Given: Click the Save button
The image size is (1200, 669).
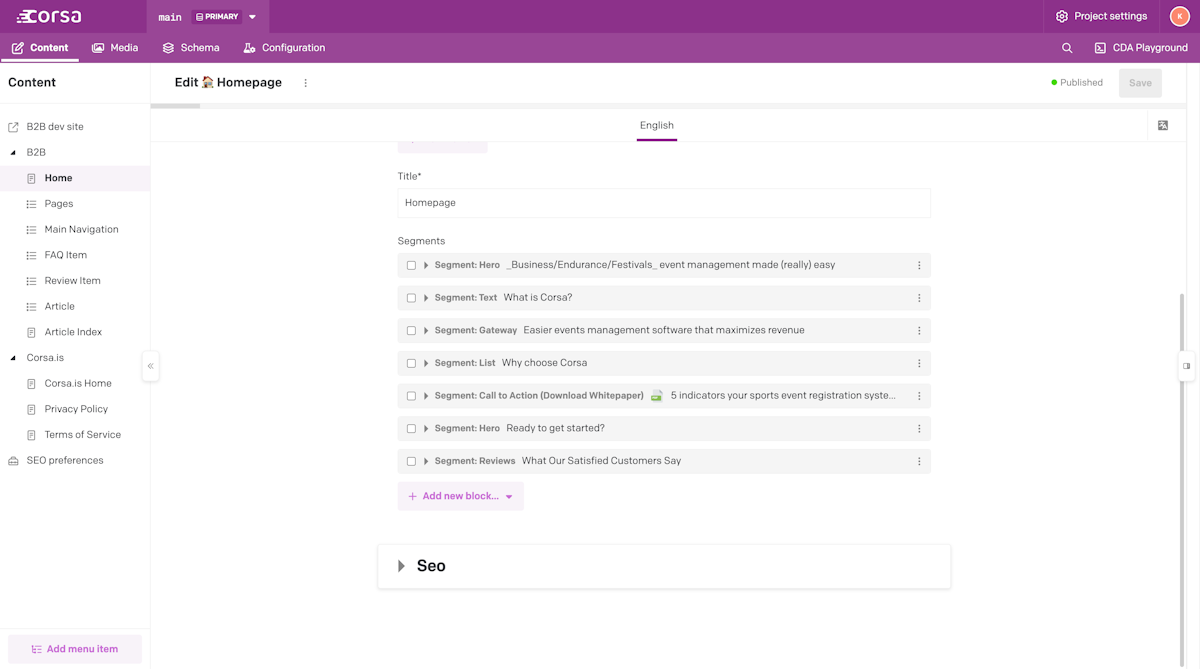Looking at the screenshot, I should click(x=1140, y=83).
